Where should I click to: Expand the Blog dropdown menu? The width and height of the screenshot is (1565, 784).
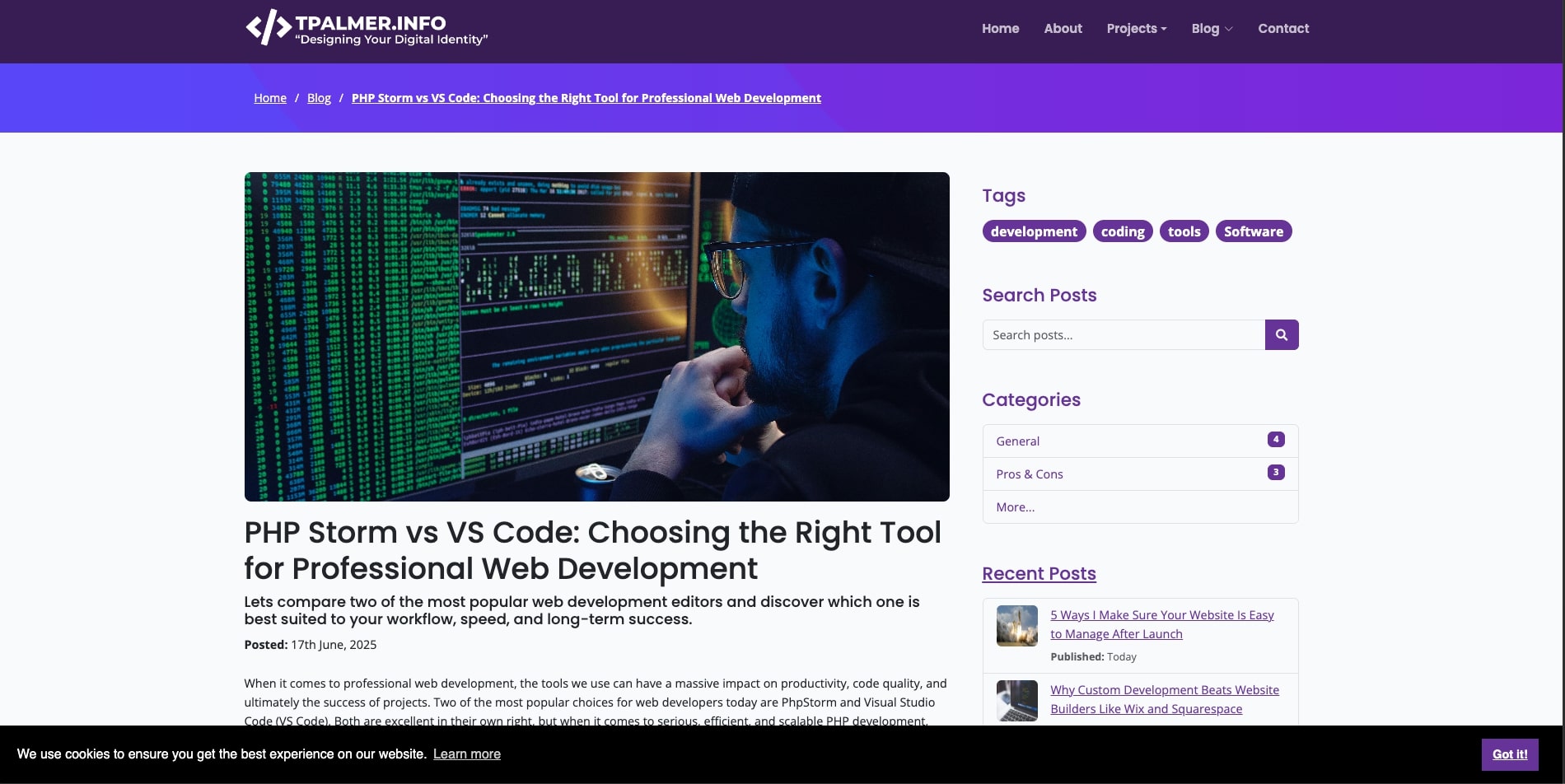tap(1211, 29)
